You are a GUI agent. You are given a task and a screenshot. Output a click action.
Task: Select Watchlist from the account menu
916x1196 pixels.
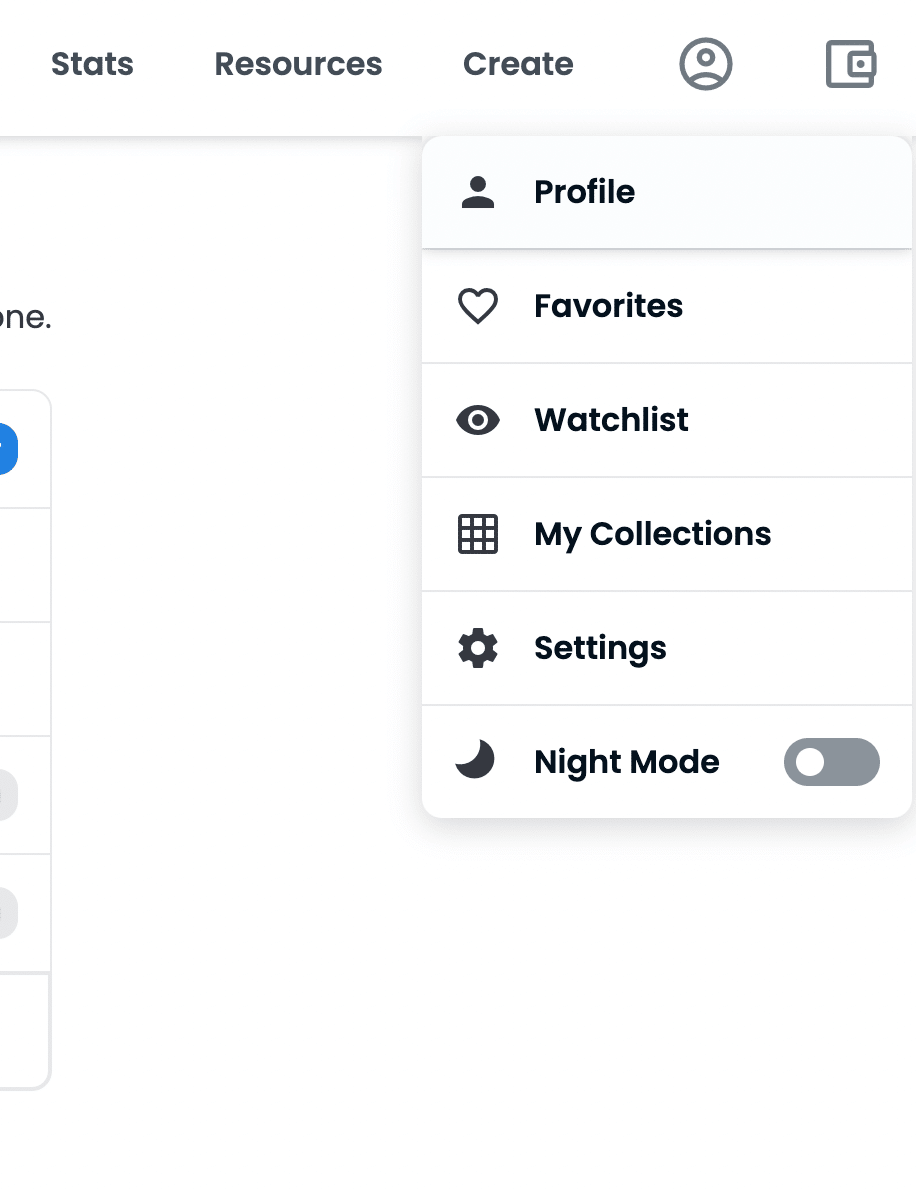click(611, 419)
